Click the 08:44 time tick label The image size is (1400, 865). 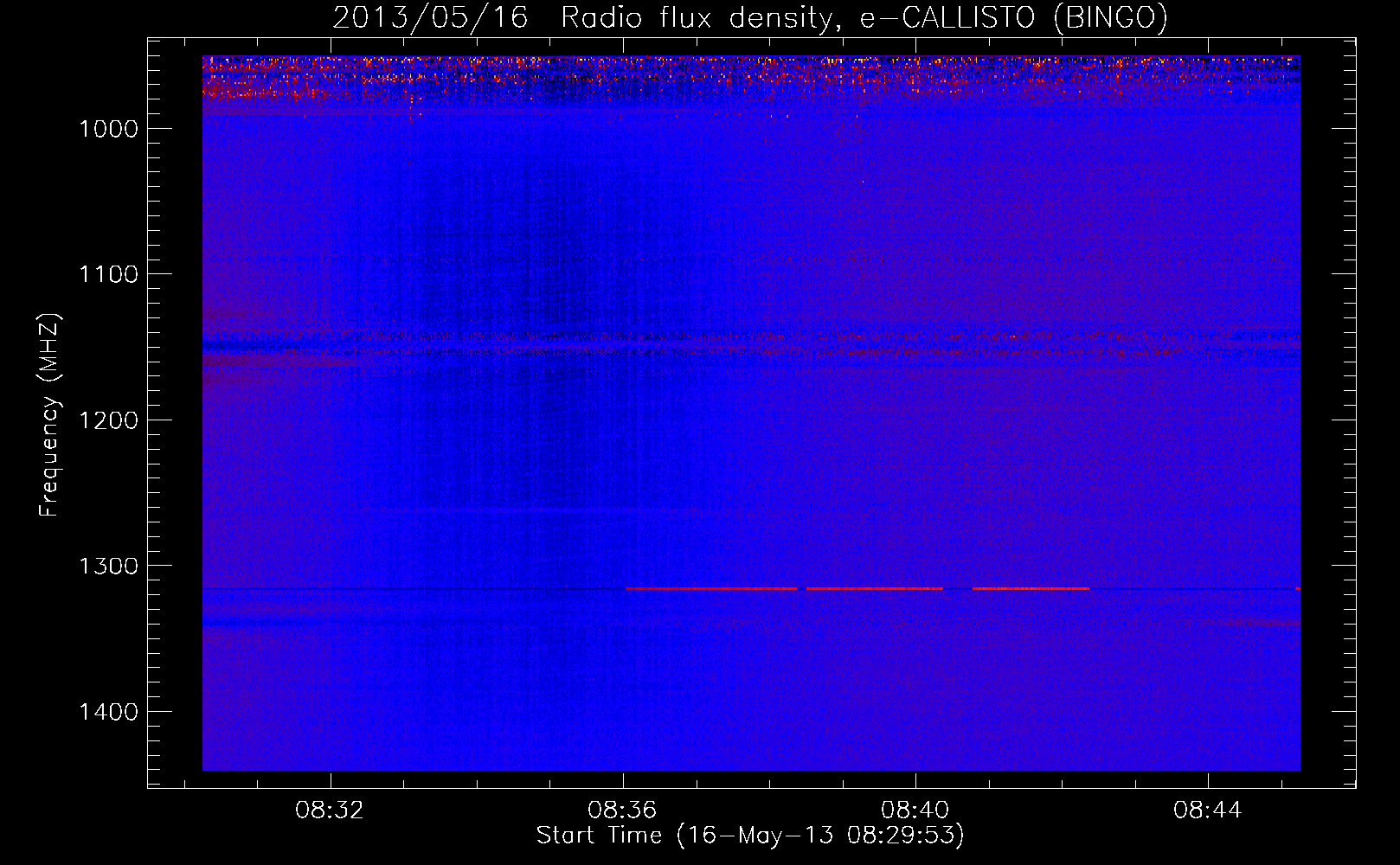1208,811
